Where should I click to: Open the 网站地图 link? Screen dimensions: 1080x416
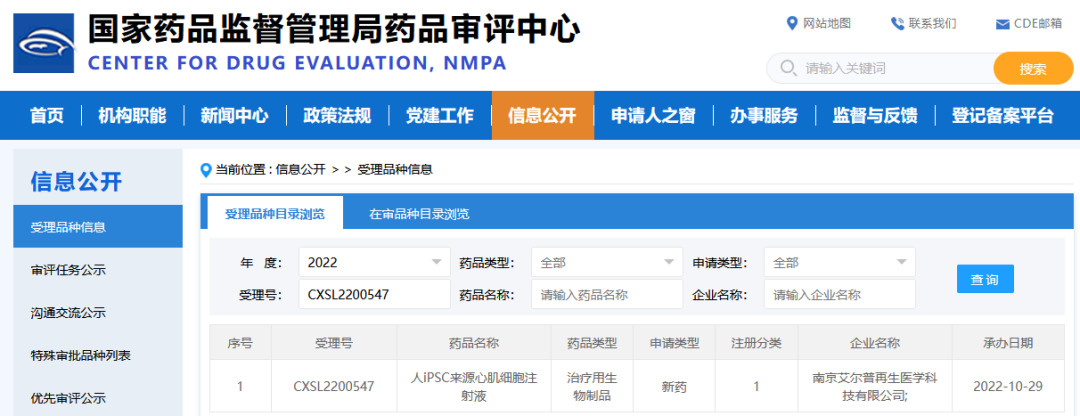pyautogui.click(x=827, y=23)
